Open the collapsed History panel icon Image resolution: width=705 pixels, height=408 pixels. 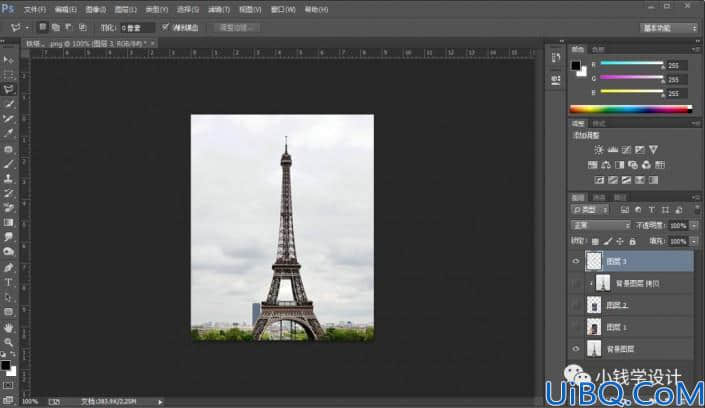556,57
